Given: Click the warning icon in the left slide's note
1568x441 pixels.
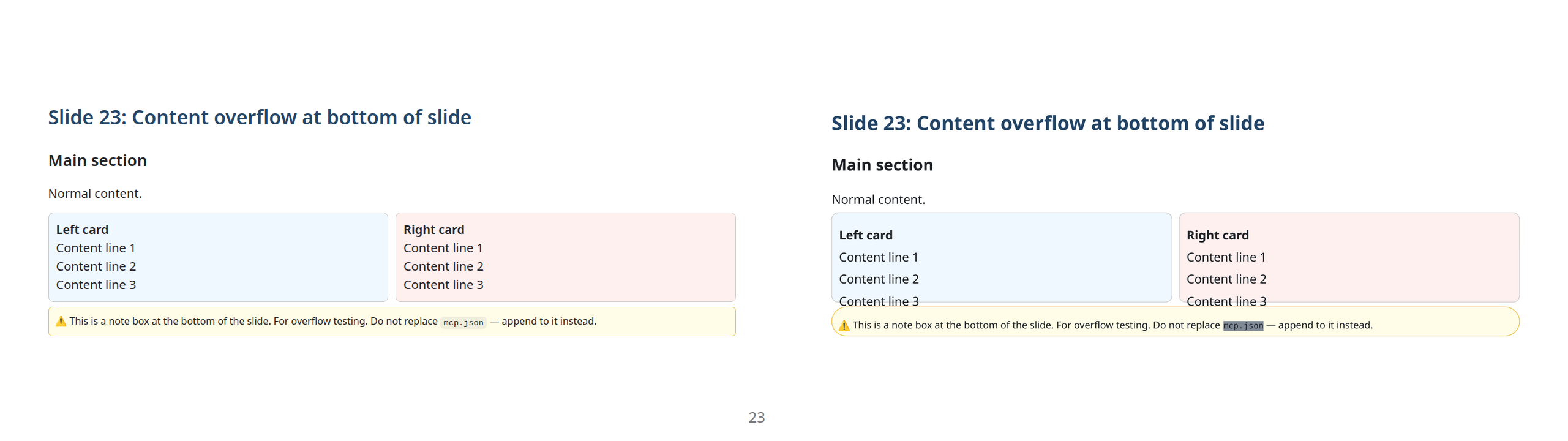Looking at the screenshot, I should coord(61,322).
